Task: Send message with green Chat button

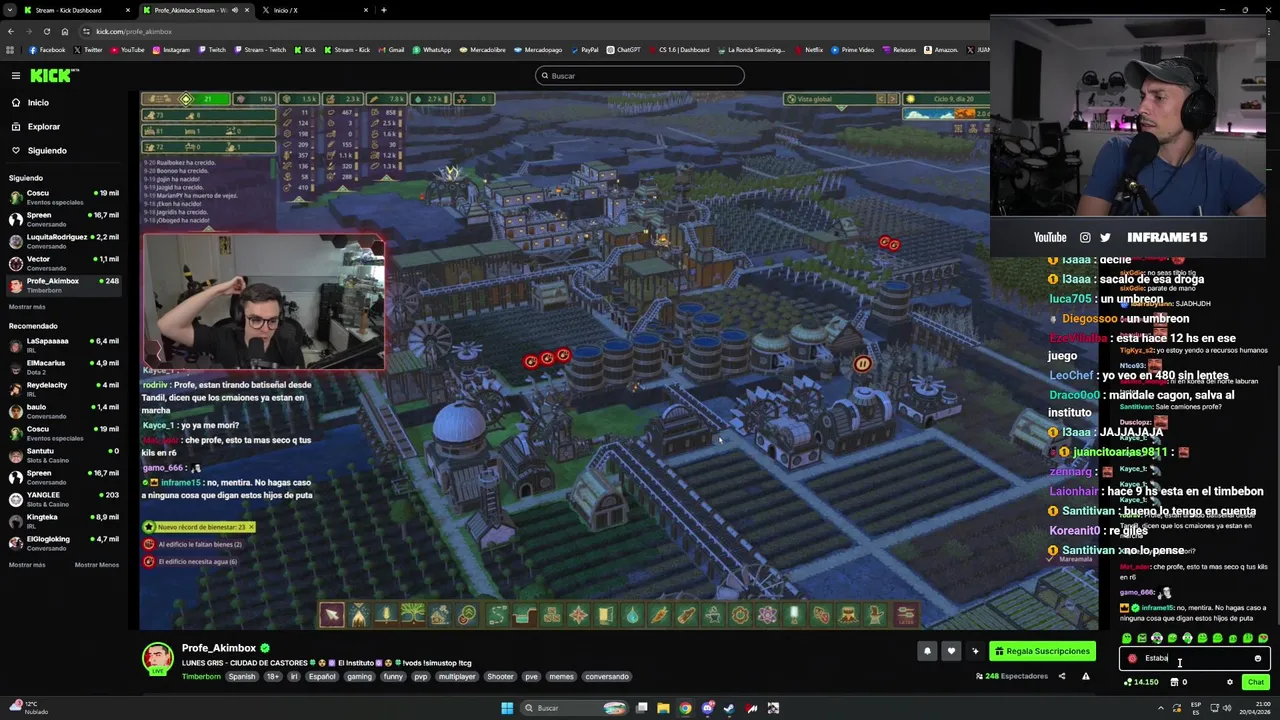Action: [x=1256, y=683]
